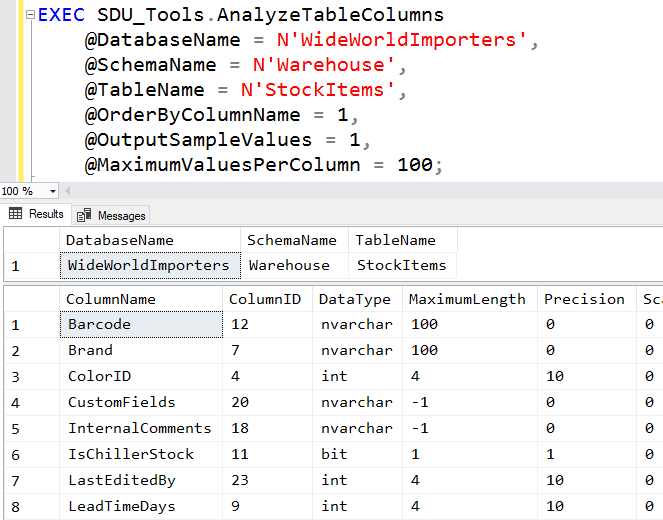Select the int data type for ColorID
Viewport: 663px width, 520px height.
(x=357, y=376)
